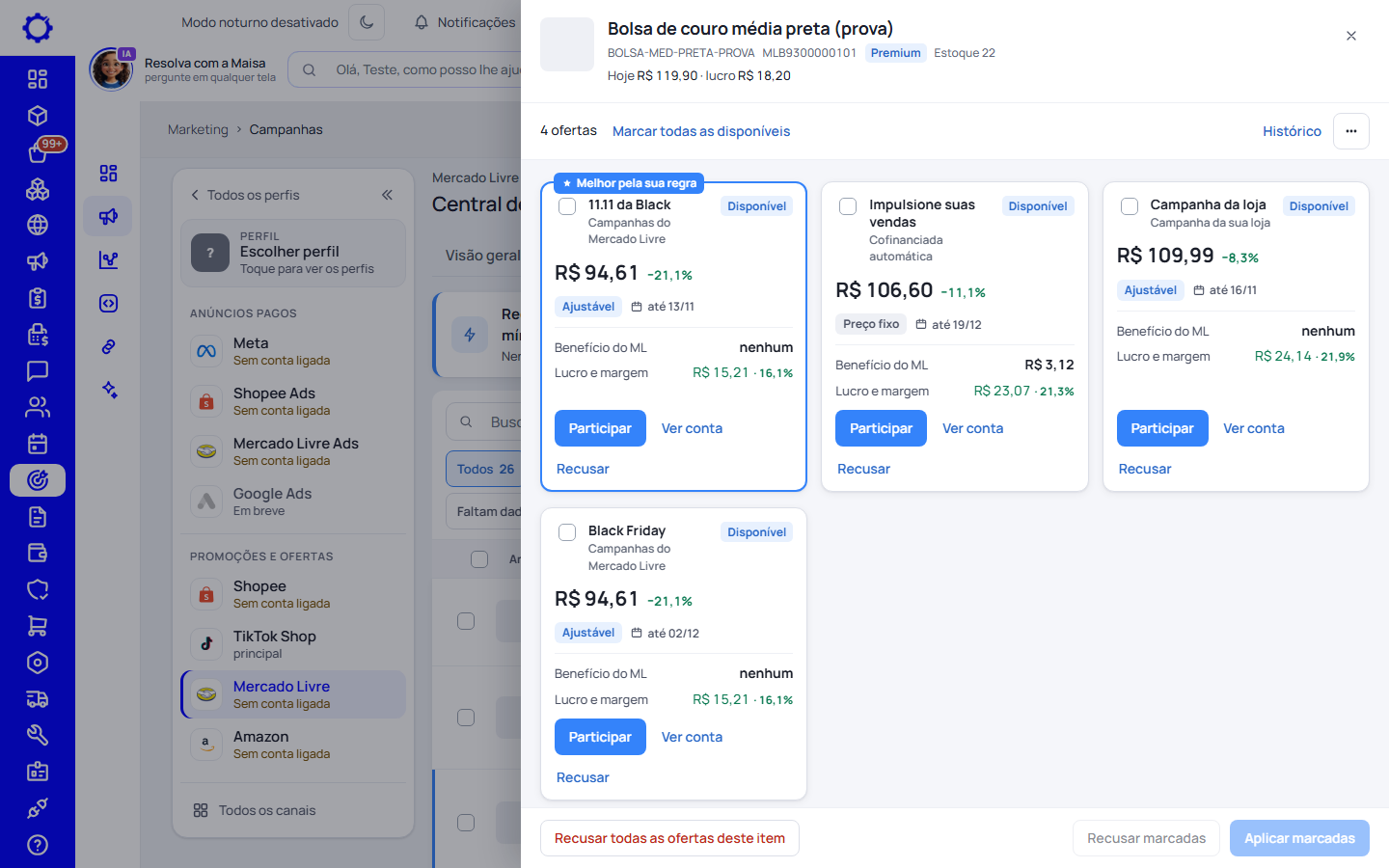The height and width of the screenshot is (868, 1389).
Task: Select Mercado Livre Ads channel
Action: coord(293,451)
